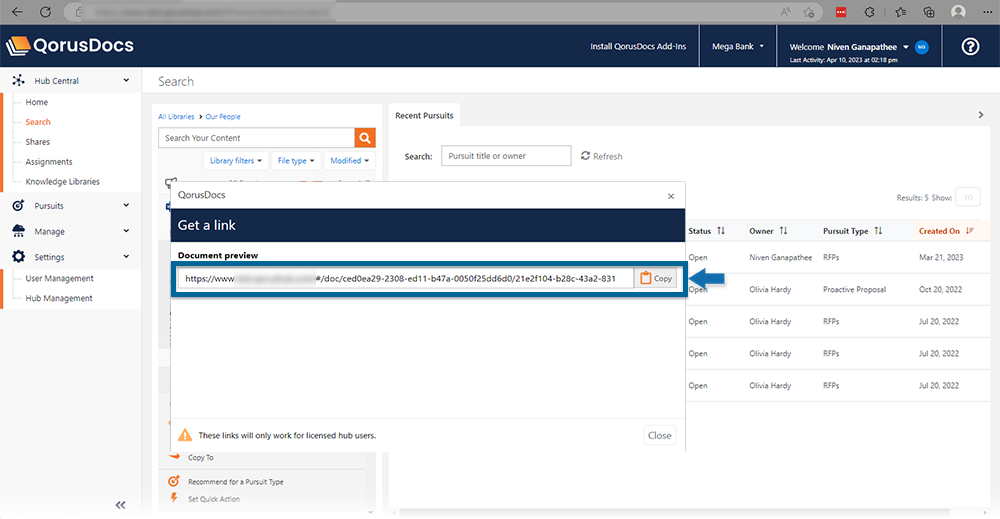Viewport: 1000px width, 519px height.
Task: Collapse the Settings section chevron
Action: [126, 256]
